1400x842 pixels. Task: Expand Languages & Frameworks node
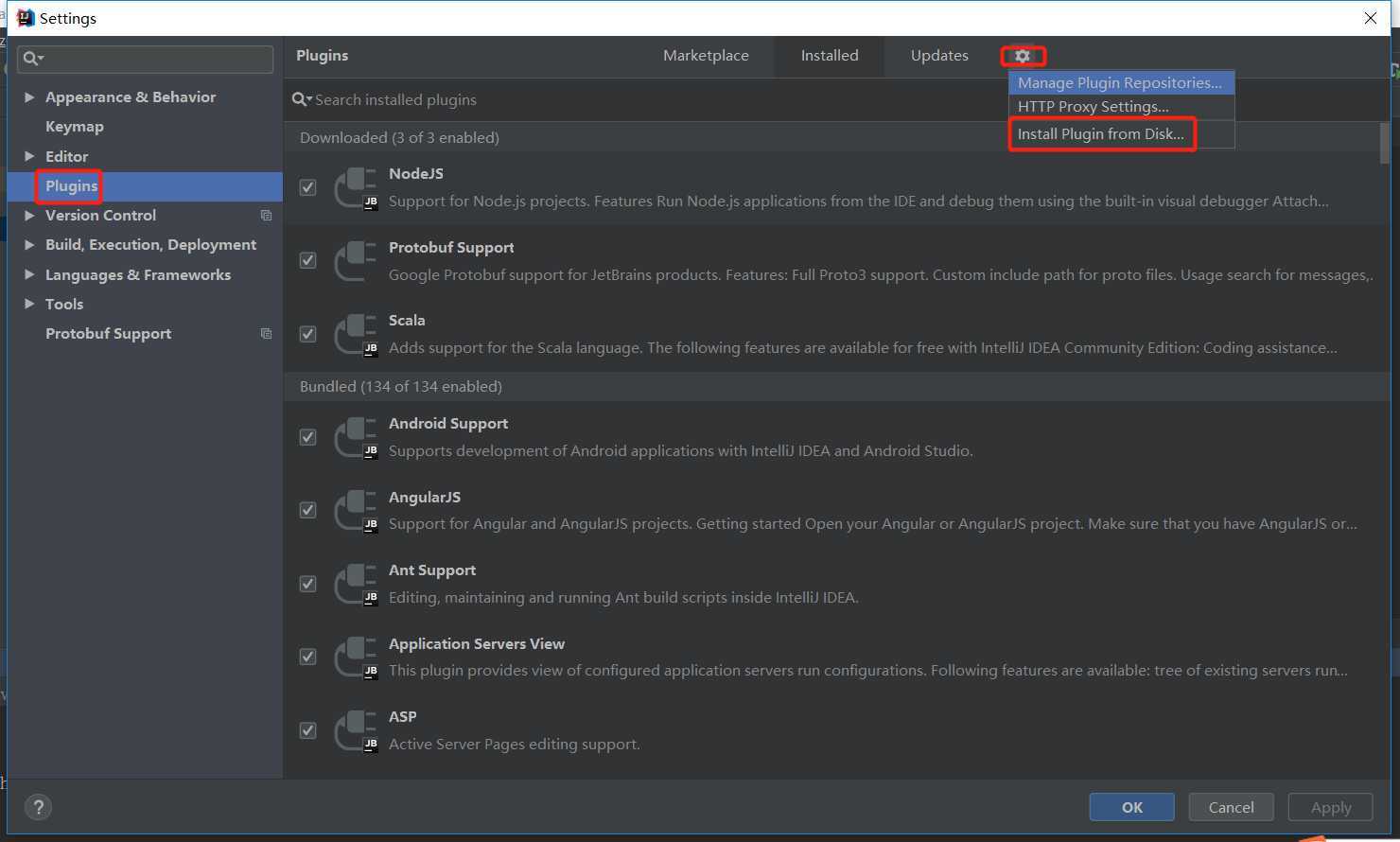coord(29,274)
